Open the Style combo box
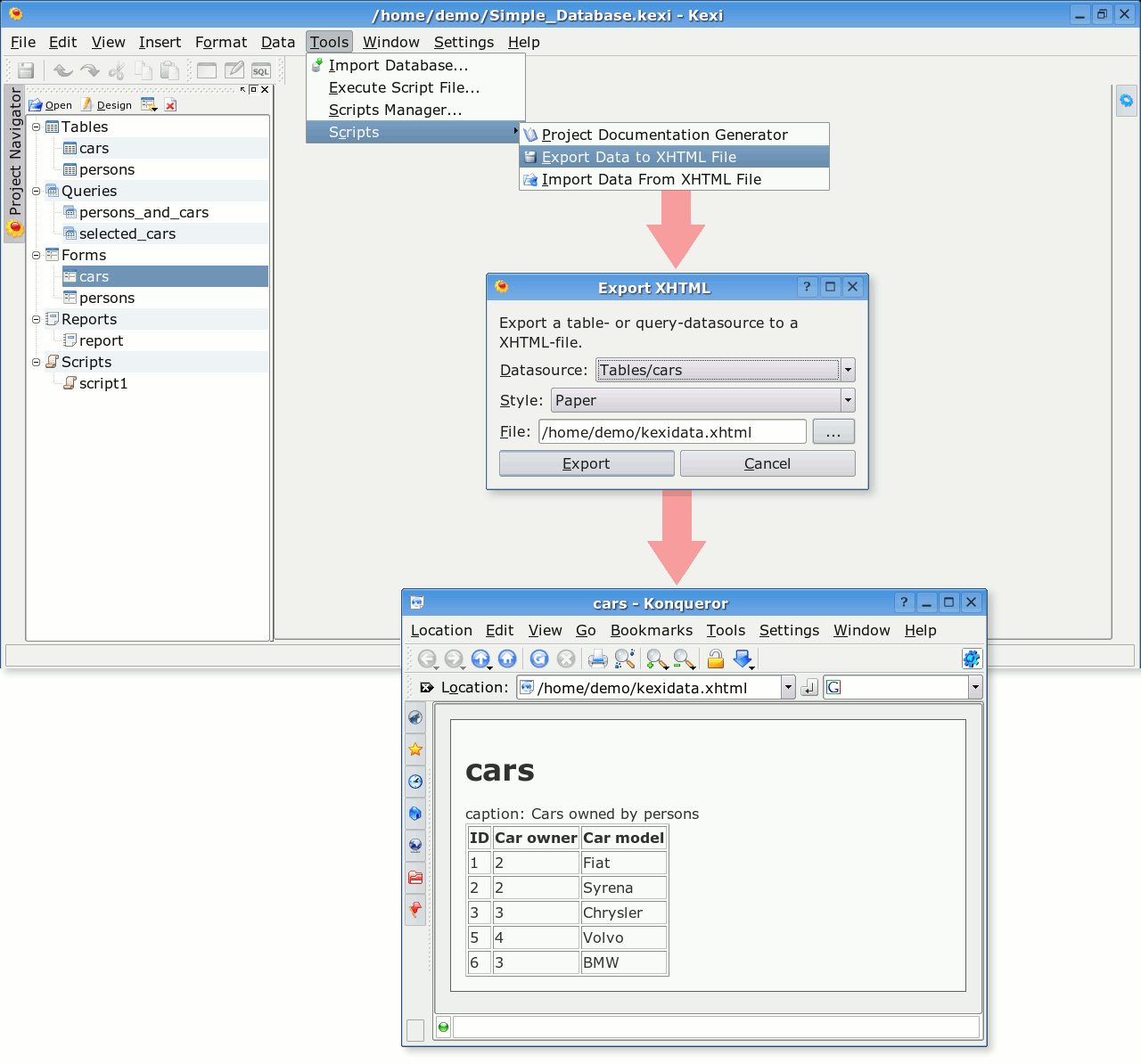This screenshot has width=1141, height=1064. tap(848, 400)
